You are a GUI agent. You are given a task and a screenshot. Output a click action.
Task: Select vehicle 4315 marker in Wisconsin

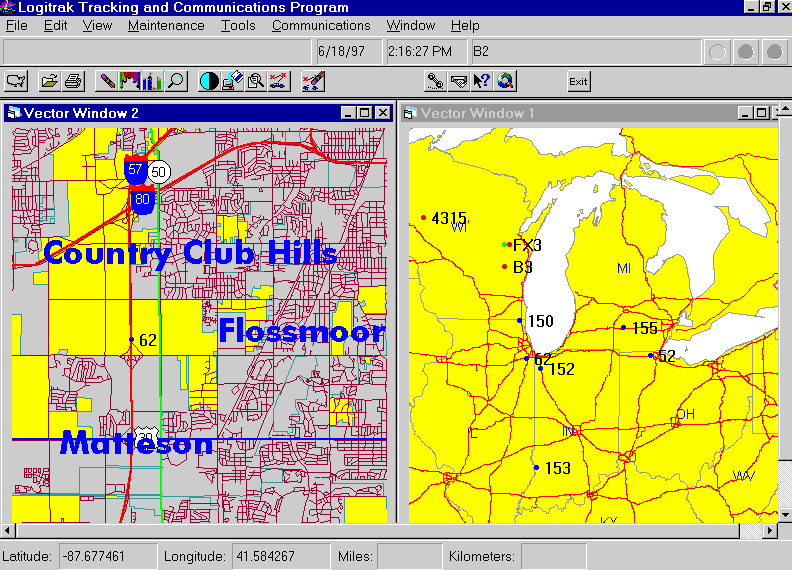(423, 218)
